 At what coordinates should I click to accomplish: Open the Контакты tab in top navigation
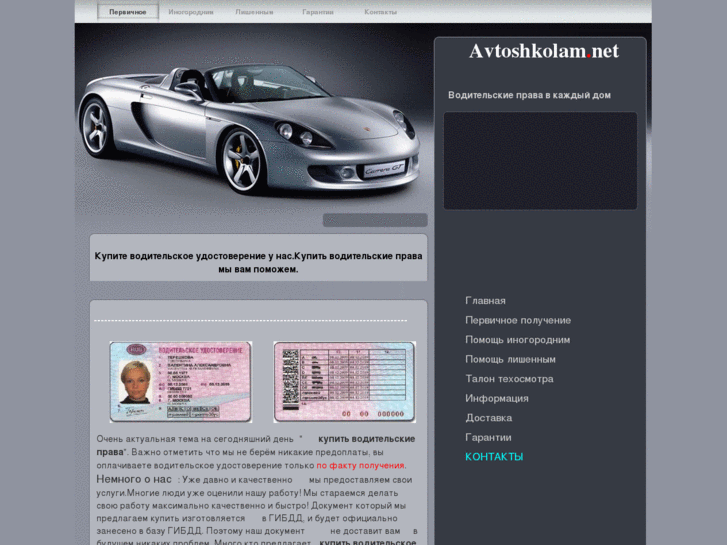[x=380, y=12]
